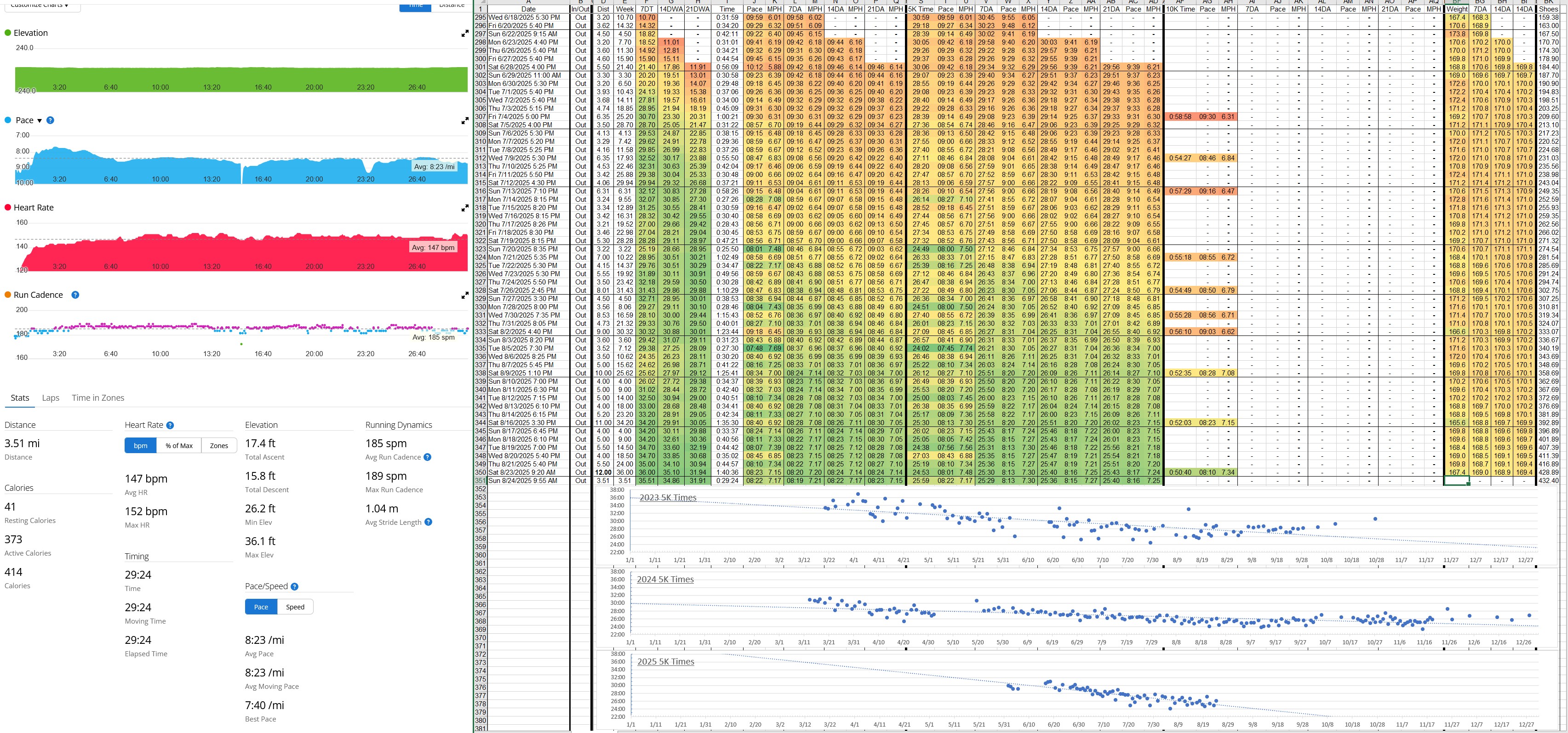Image resolution: width=1568 pixels, height=733 pixels.
Task: Click the green Elevation legend color dot
Action: [8, 33]
